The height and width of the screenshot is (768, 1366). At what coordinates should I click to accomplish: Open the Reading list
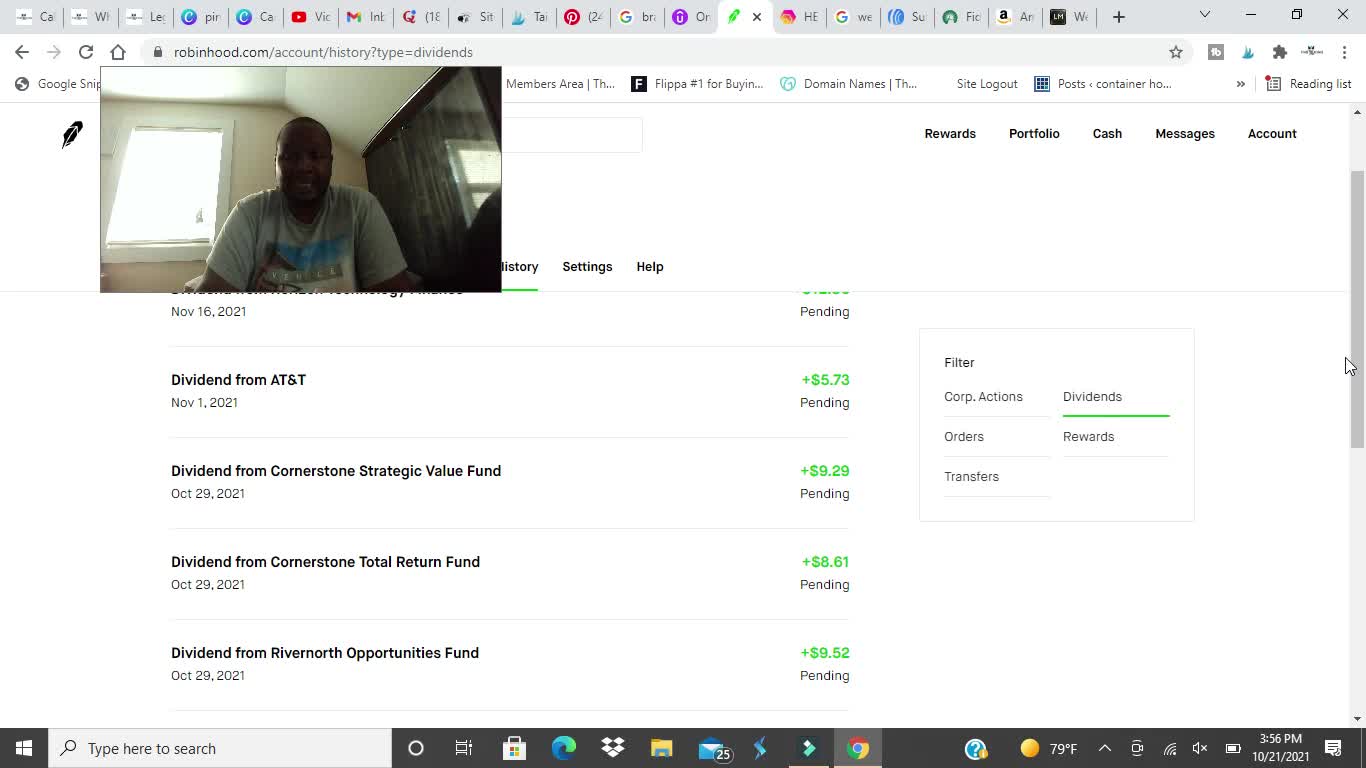(x=1309, y=84)
